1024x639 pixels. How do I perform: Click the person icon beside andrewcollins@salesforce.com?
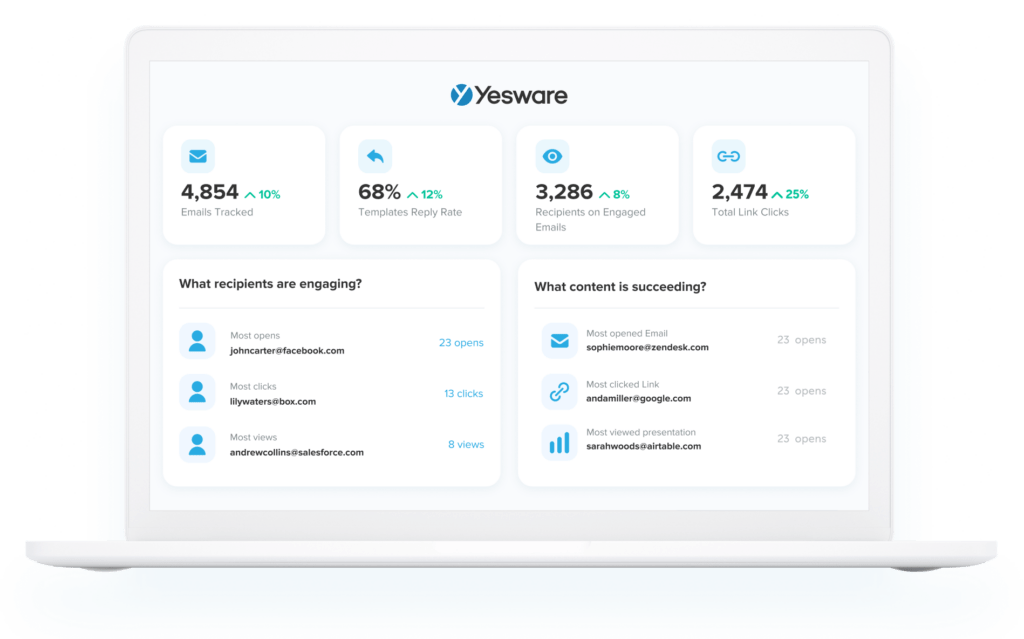197,444
